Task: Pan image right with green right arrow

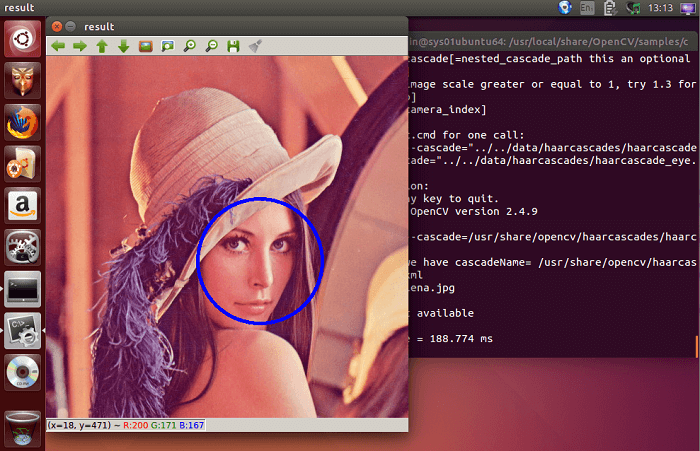Action: (80, 46)
